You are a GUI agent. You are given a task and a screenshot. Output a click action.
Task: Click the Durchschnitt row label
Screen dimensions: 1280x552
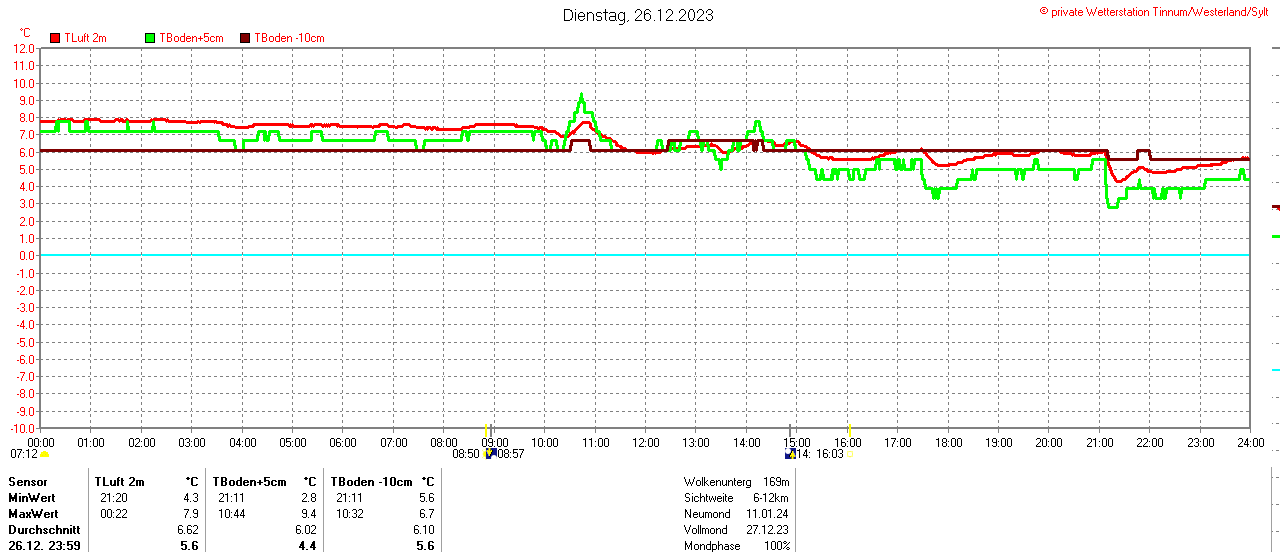pos(39,529)
